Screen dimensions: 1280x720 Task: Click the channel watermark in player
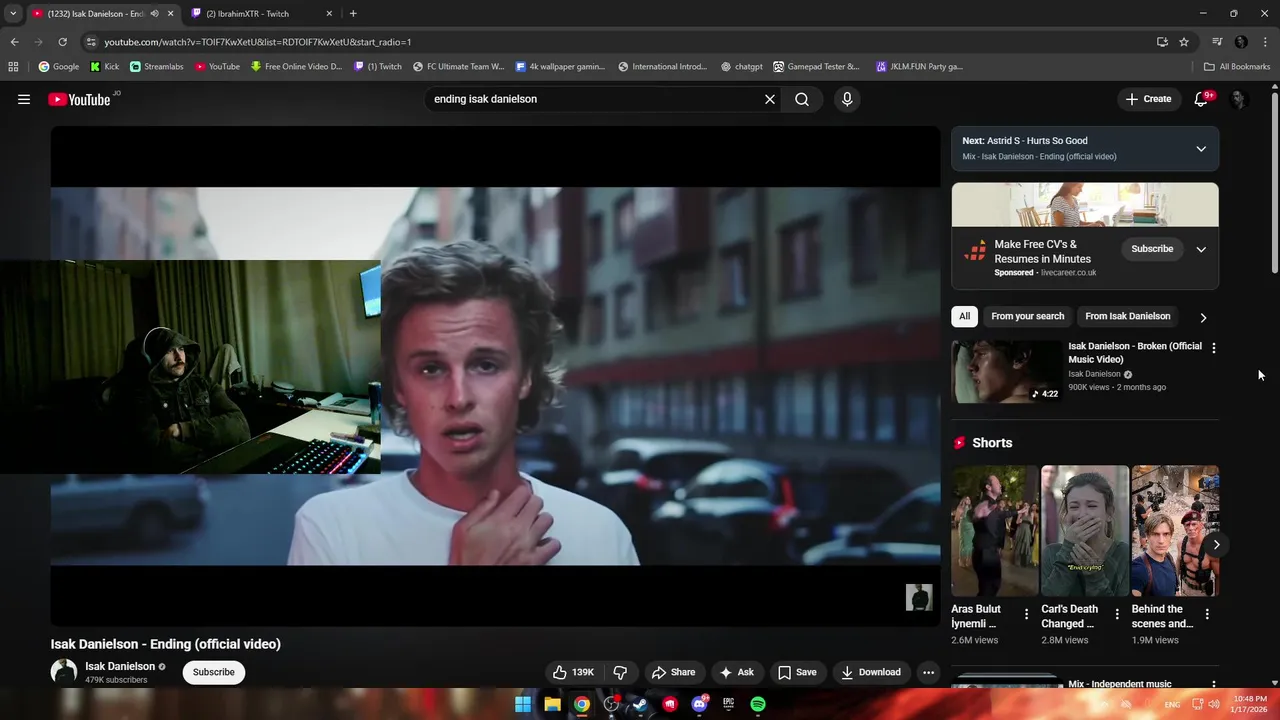coord(919,598)
